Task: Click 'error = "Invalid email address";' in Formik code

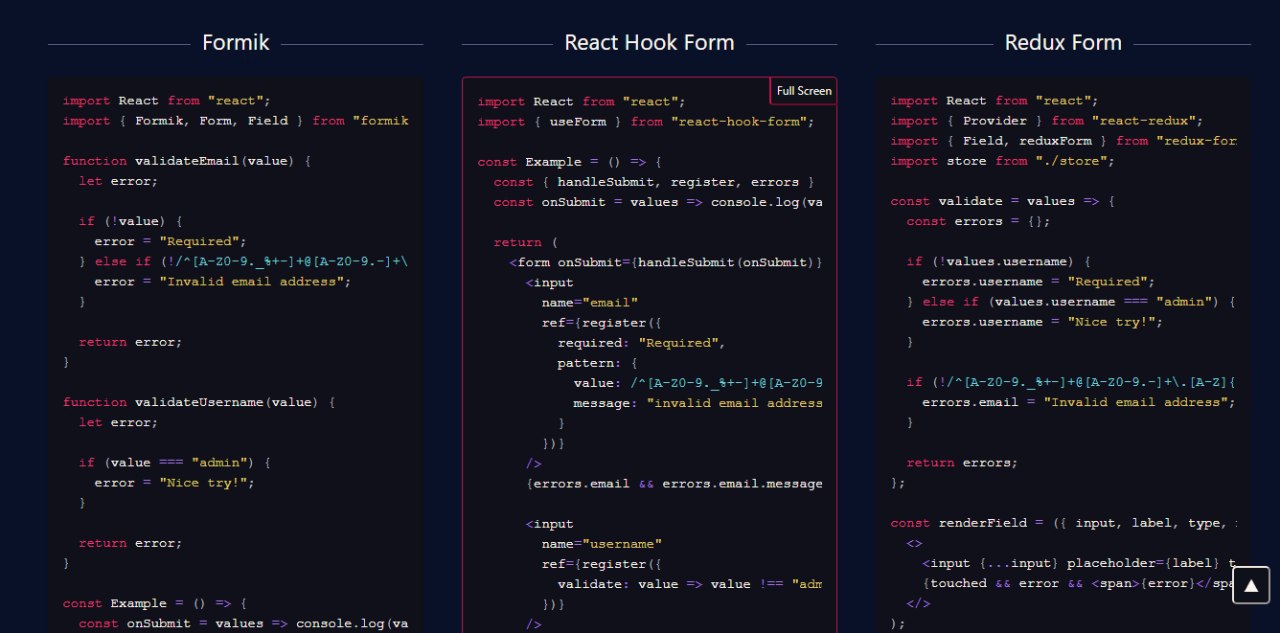Action: coord(223,282)
